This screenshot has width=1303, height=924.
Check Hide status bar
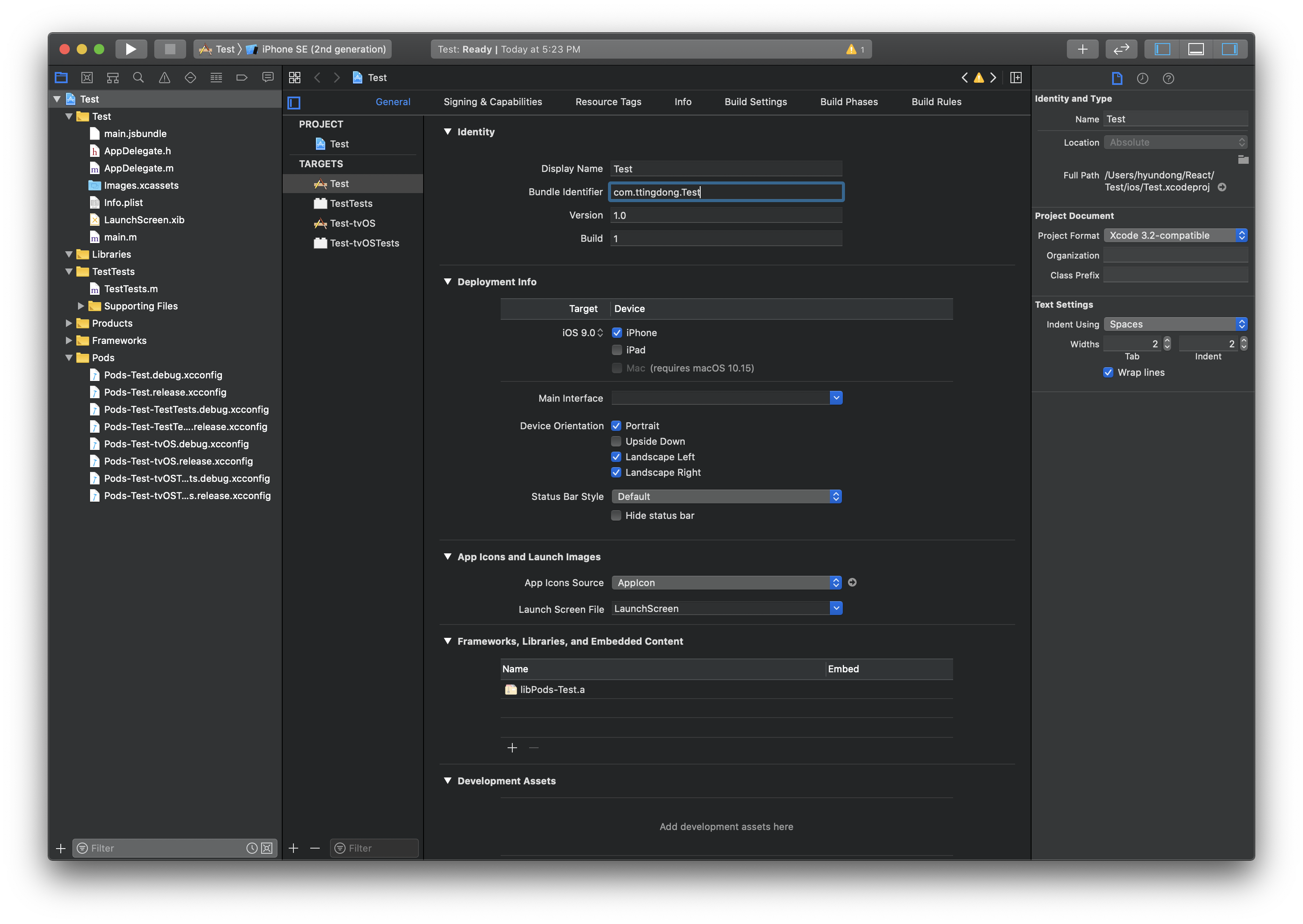[616, 515]
